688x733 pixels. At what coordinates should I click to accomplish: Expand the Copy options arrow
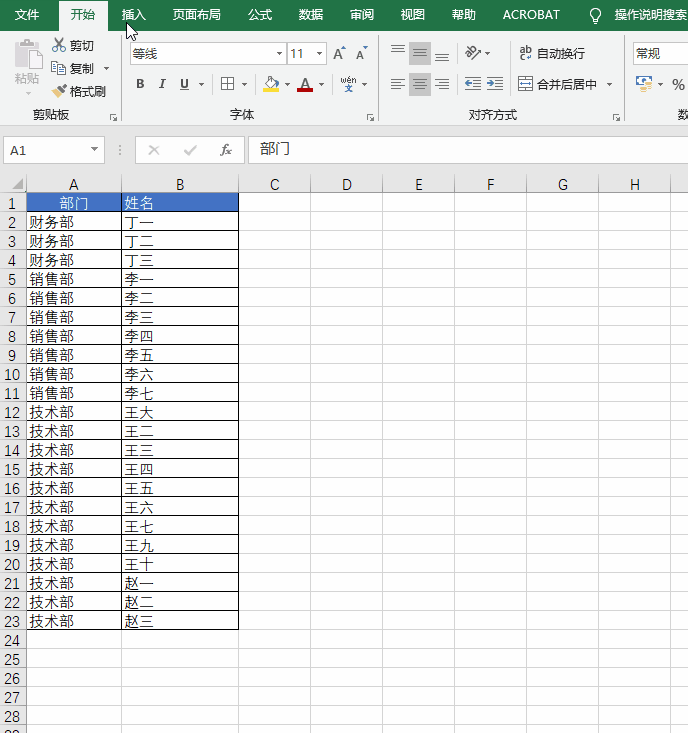107,69
